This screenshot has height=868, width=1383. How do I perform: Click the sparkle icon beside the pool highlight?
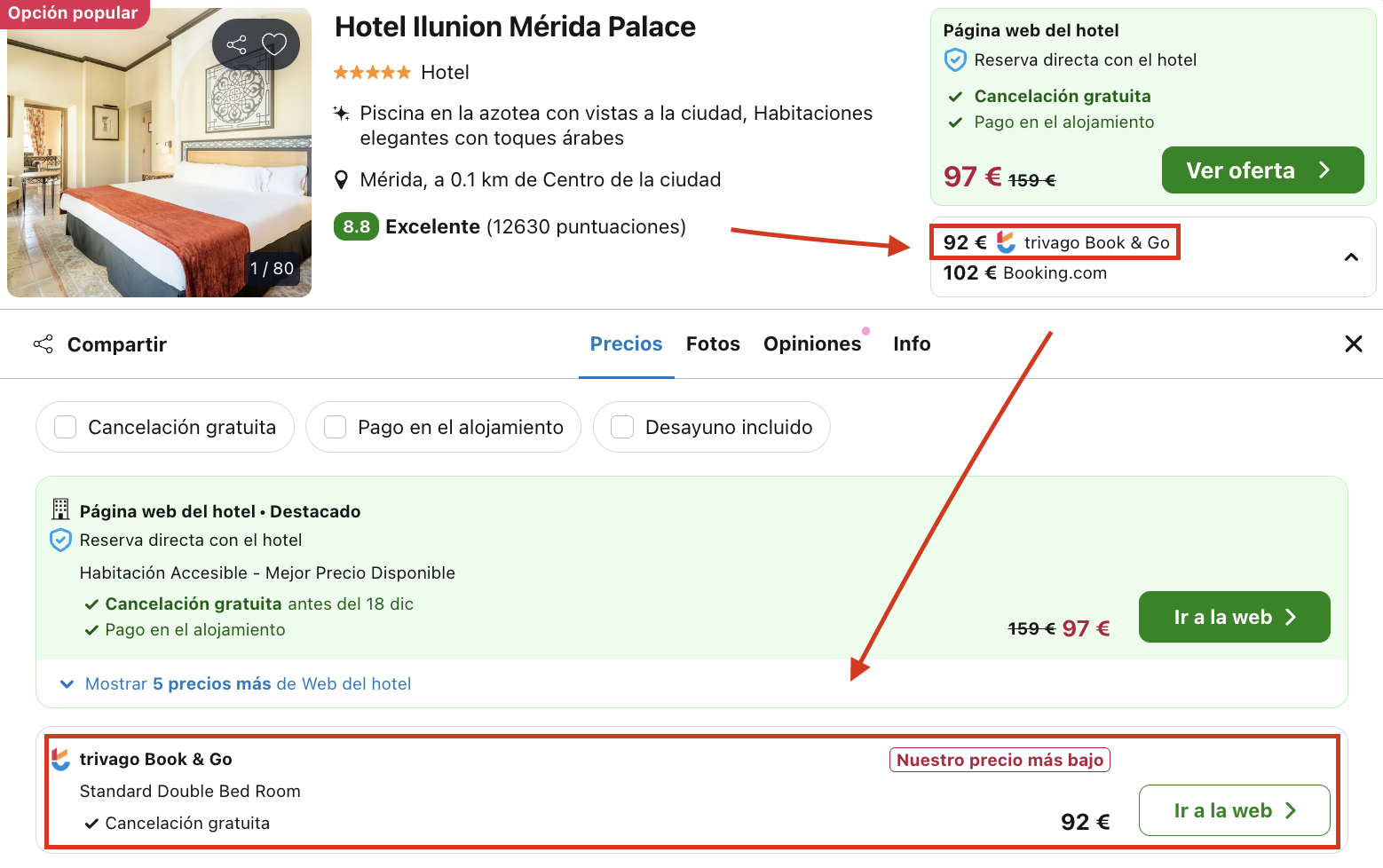pyautogui.click(x=342, y=114)
